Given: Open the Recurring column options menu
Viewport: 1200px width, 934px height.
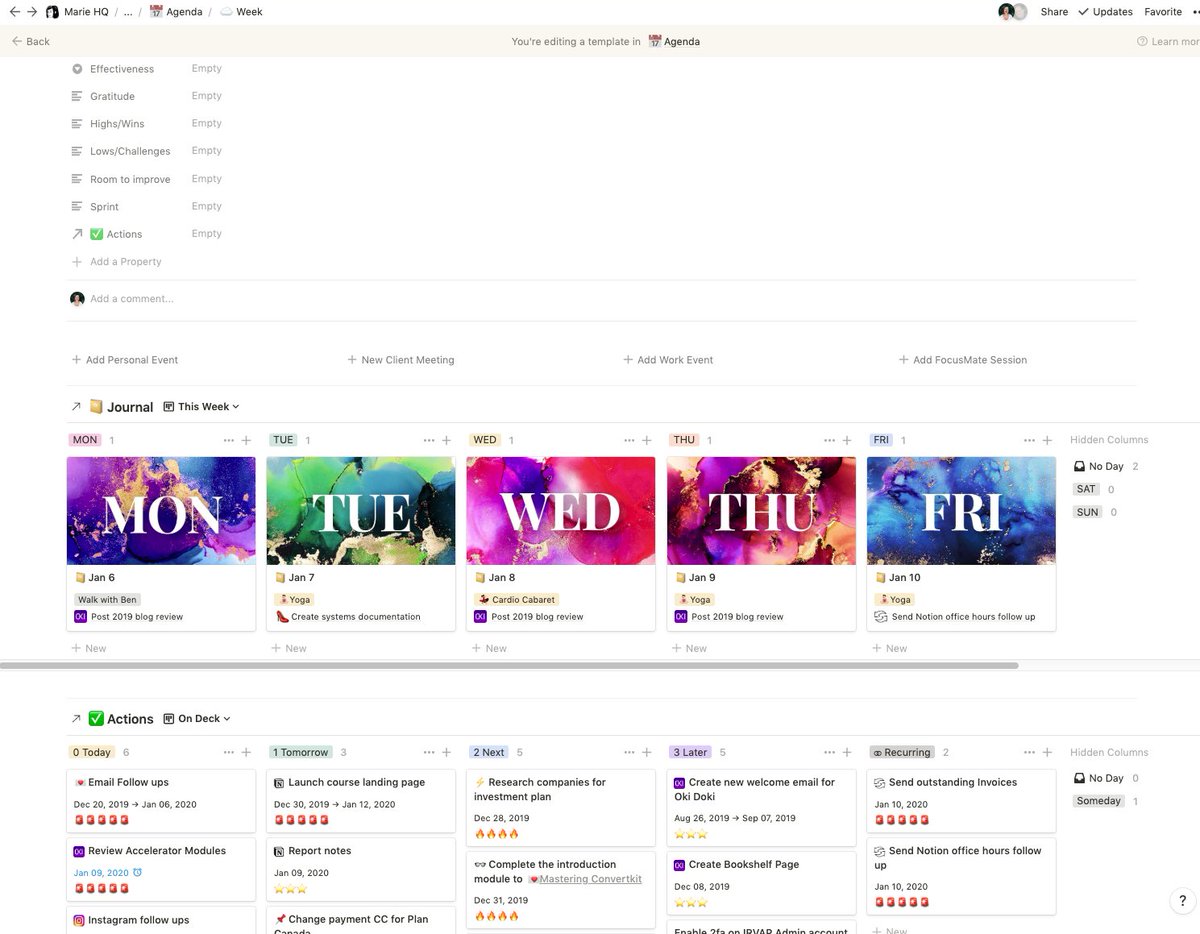Looking at the screenshot, I should [x=1029, y=752].
